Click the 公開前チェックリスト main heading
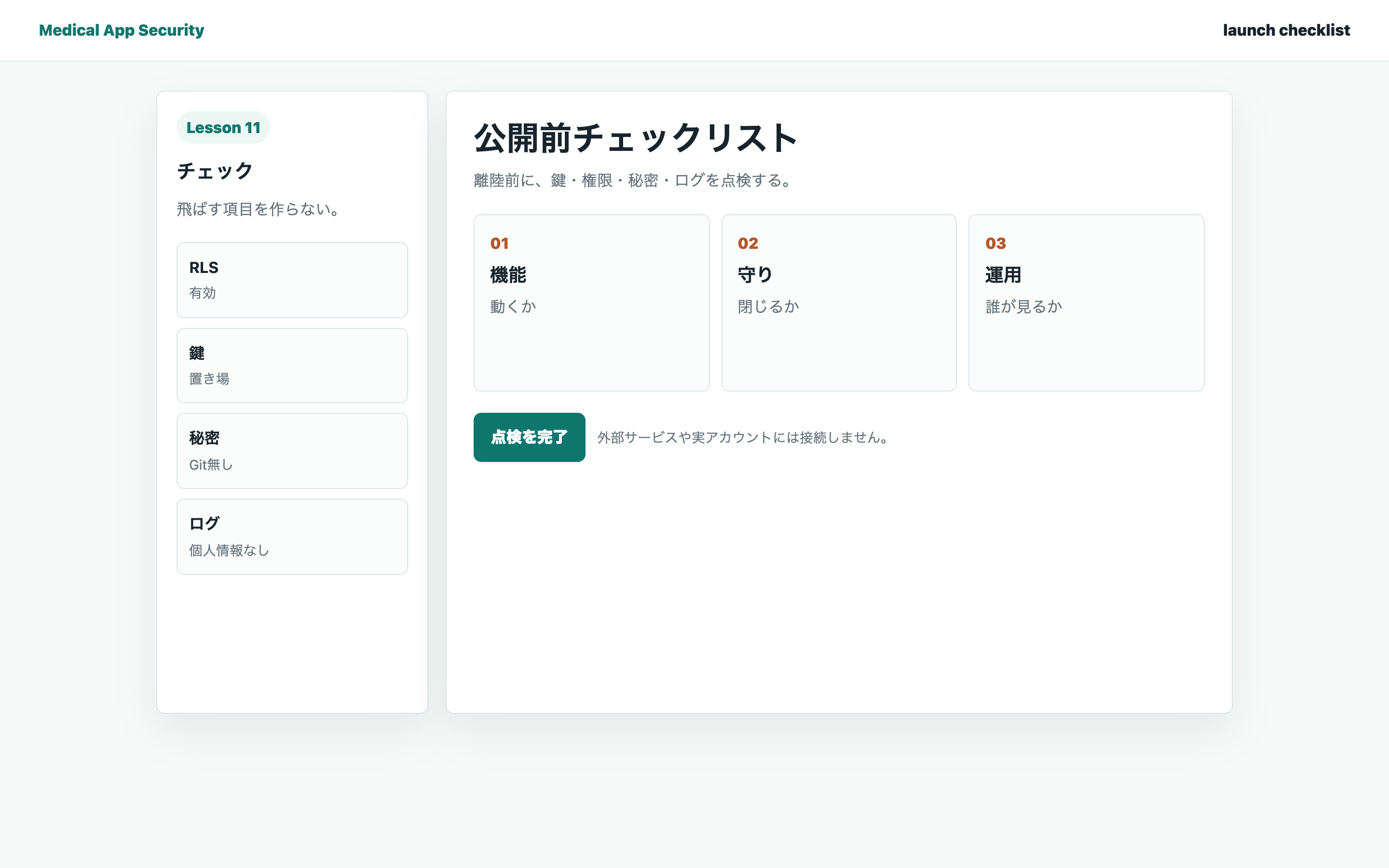 coord(636,138)
